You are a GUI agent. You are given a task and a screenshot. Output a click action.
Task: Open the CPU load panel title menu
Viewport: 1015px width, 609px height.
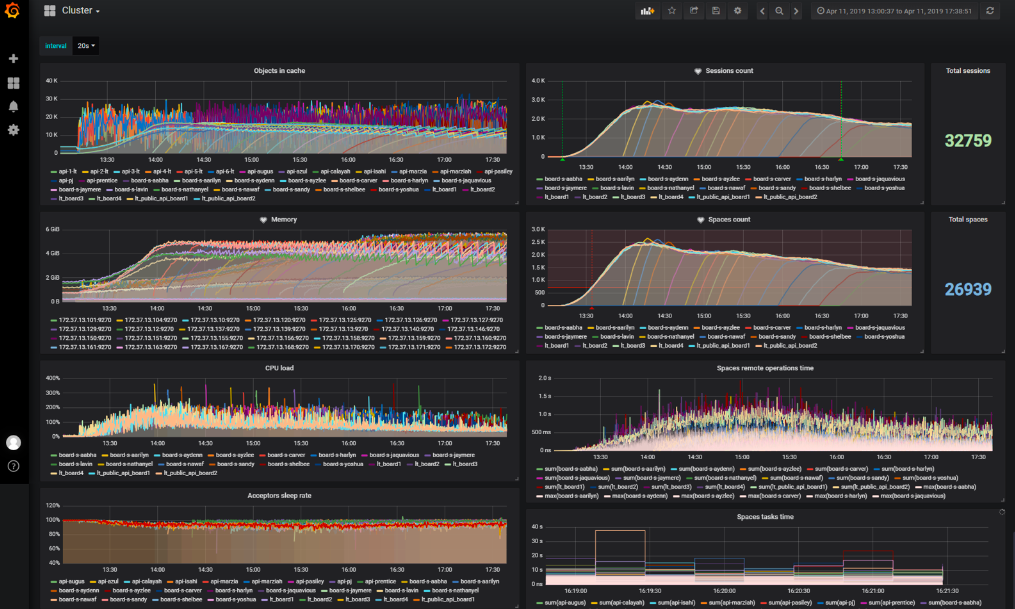[x=279, y=368]
